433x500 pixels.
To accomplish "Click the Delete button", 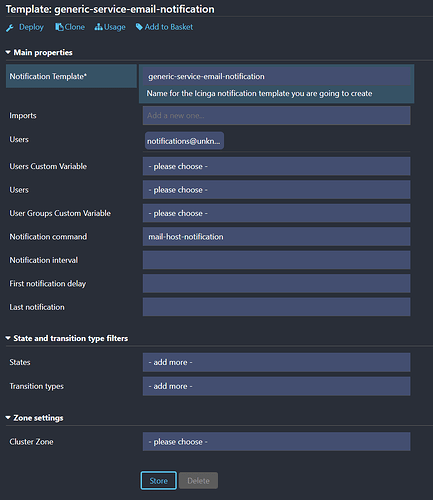I will [x=198, y=481].
